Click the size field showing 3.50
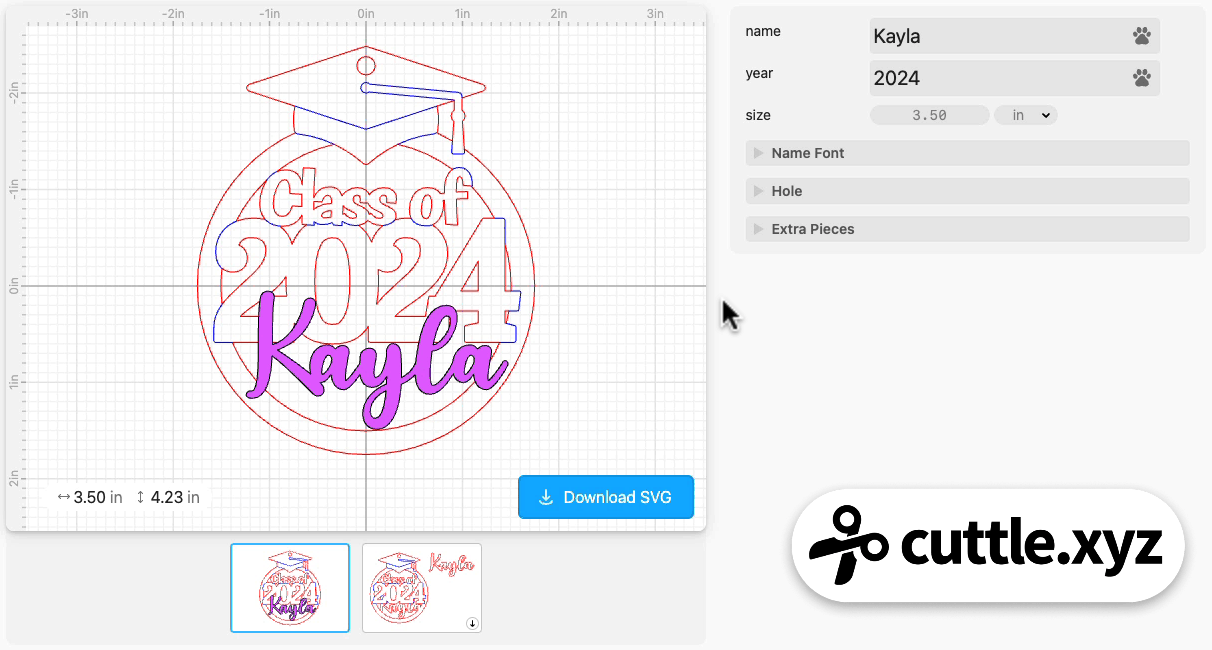 pos(929,114)
